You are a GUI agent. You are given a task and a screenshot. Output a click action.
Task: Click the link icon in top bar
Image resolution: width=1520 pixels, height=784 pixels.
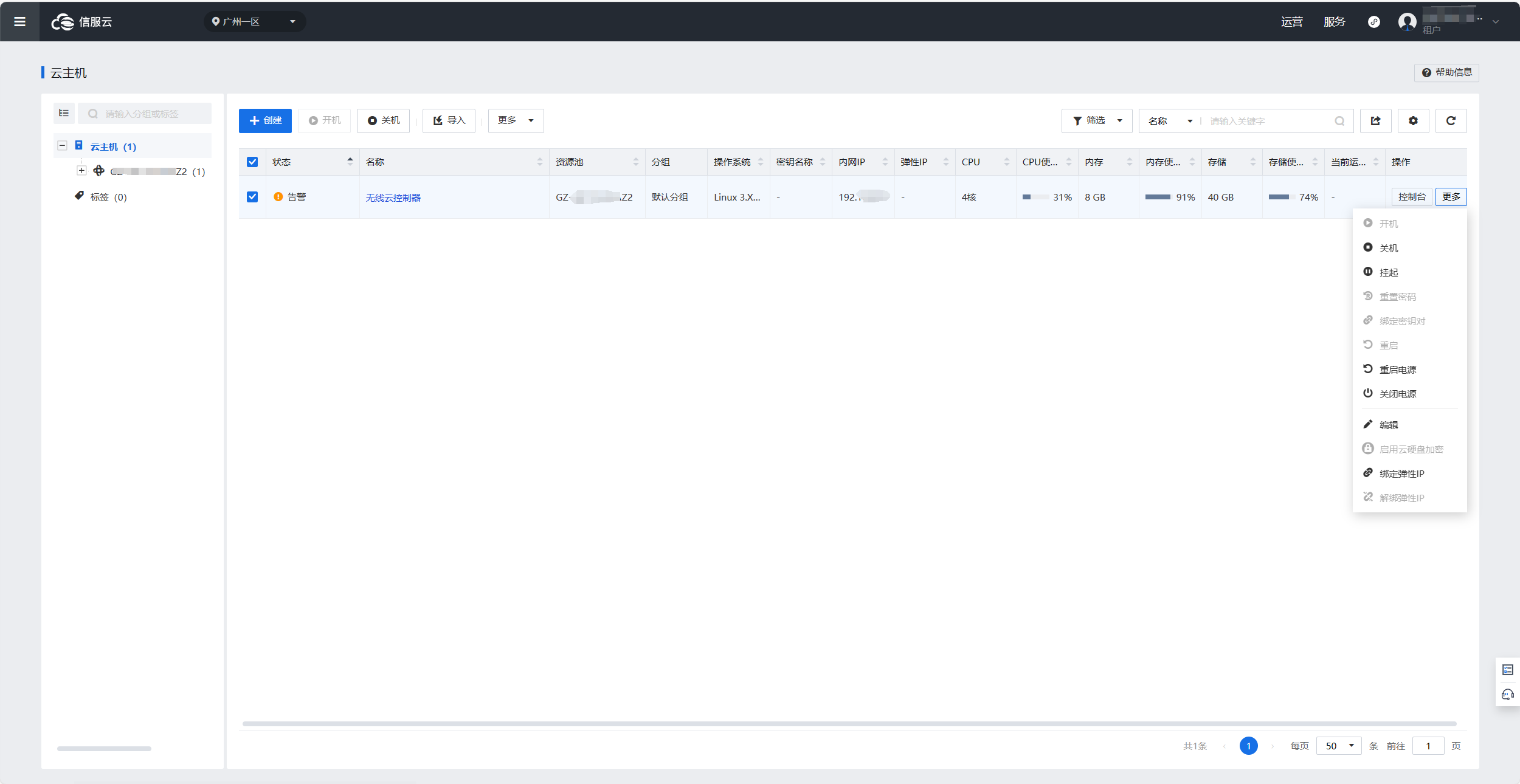pyautogui.click(x=1373, y=22)
